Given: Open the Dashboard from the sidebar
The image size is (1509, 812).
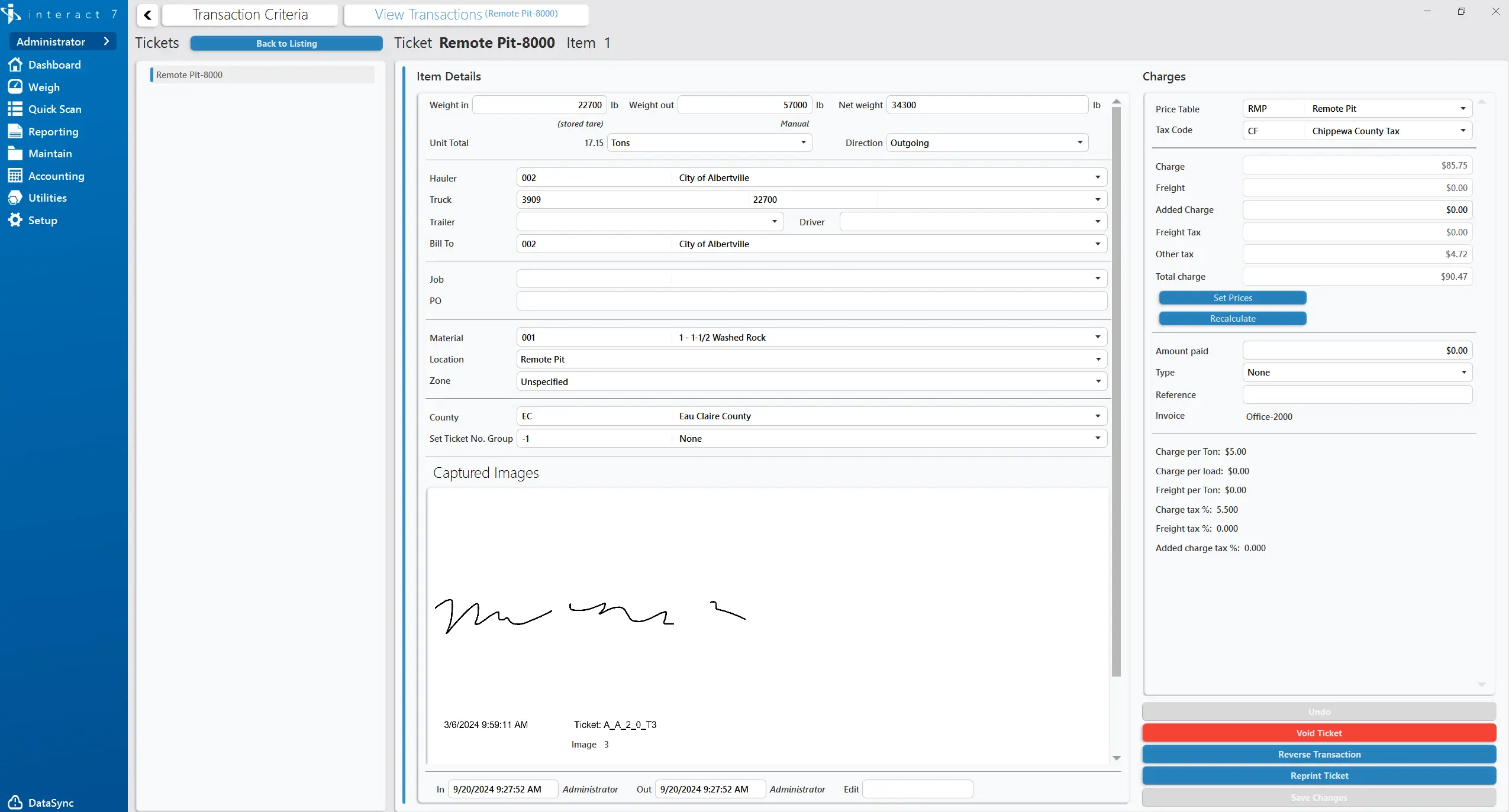Looking at the screenshot, I should 56,65.
